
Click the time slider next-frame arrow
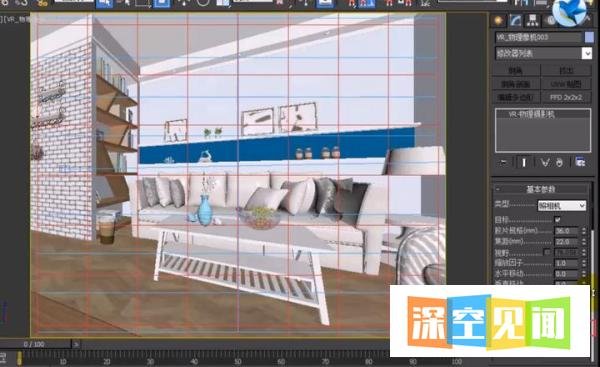click(x=76, y=344)
